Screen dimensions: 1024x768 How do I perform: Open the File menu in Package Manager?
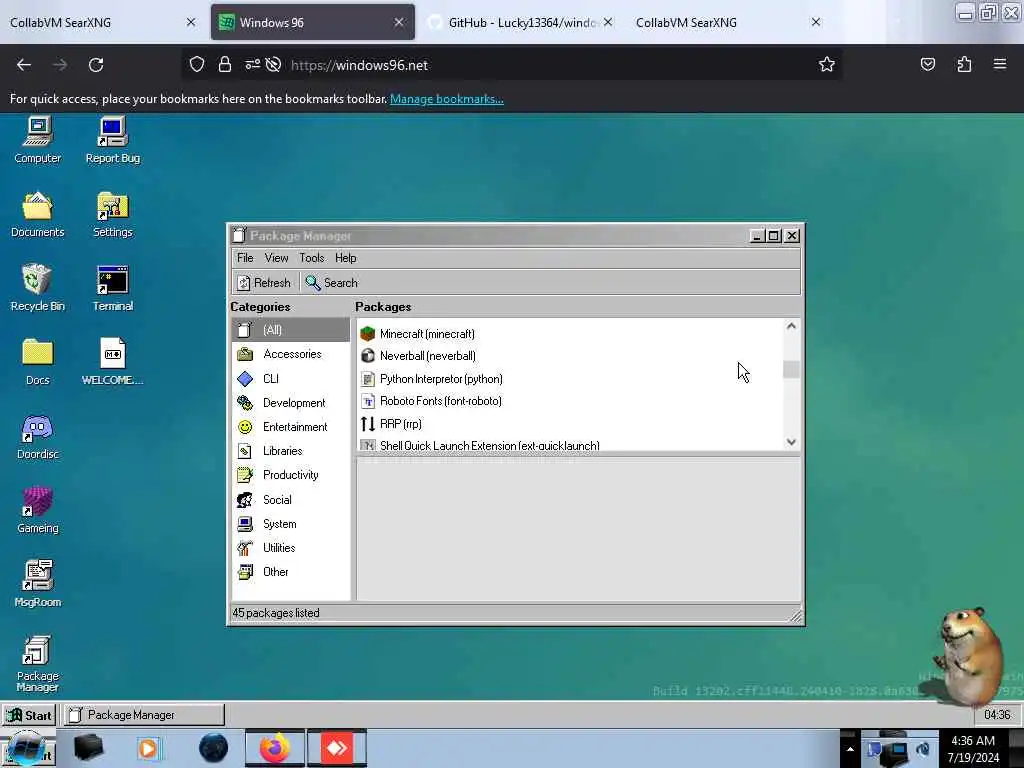[245, 258]
